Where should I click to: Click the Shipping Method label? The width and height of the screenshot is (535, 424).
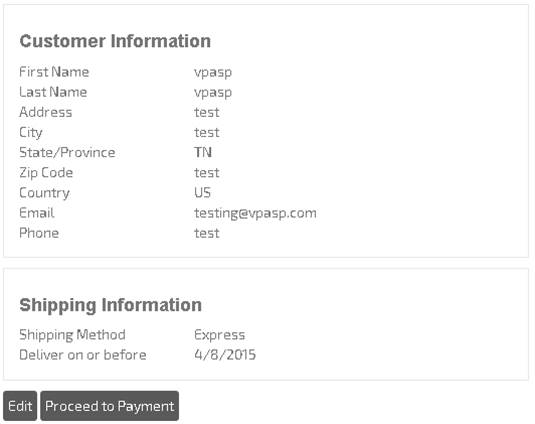coord(72,335)
